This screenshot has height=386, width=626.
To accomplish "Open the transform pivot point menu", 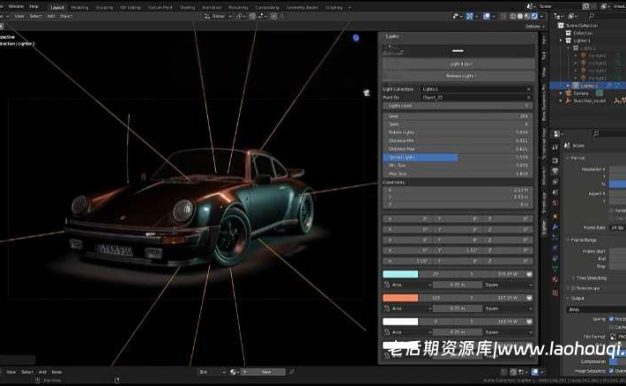I will click(x=240, y=16).
